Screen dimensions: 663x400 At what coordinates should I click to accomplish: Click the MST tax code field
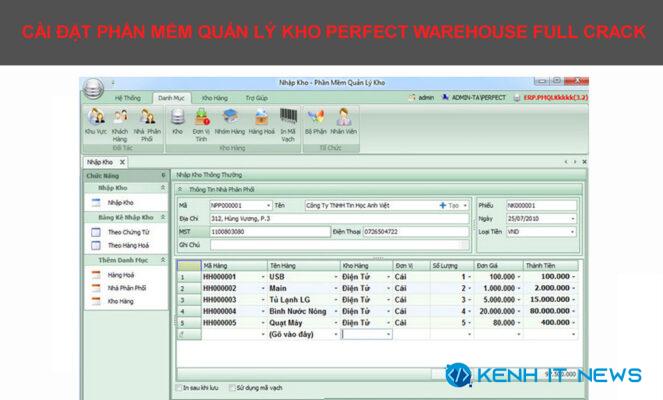point(270,232)
